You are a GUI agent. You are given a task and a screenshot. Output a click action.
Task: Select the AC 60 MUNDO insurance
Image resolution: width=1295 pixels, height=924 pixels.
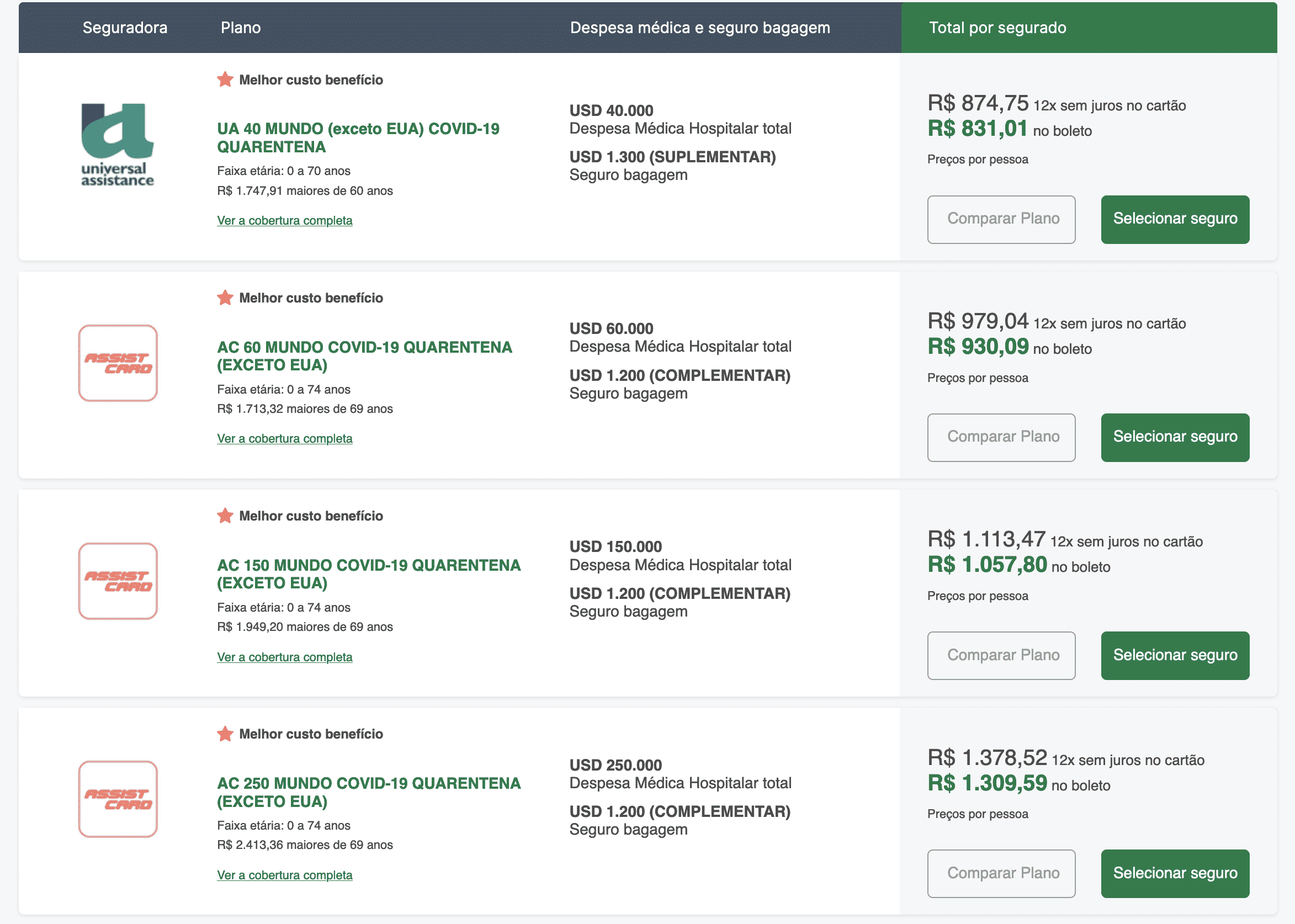pyautogui.click(x=1175, y=437)
